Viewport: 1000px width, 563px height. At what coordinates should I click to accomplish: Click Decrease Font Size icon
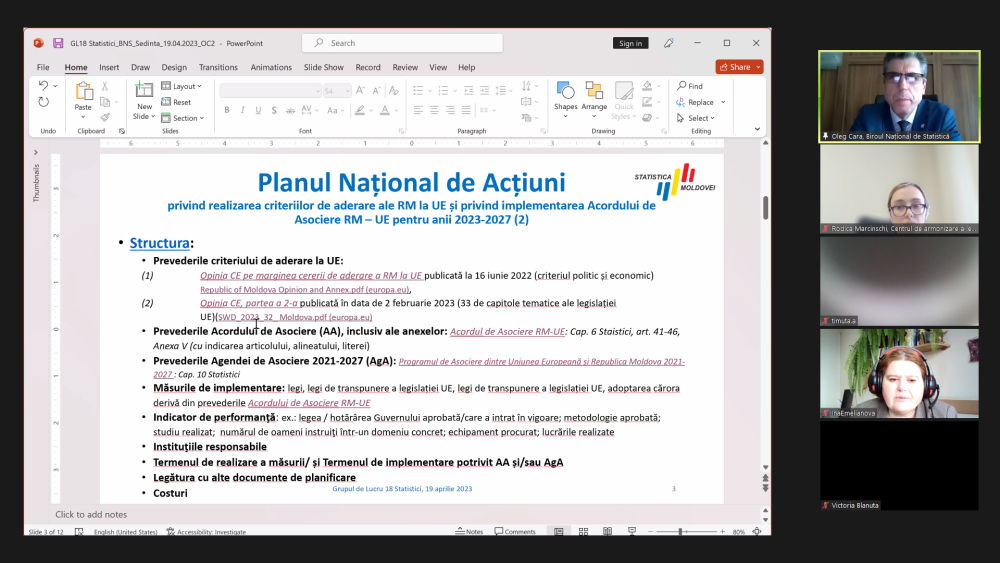click(x=376, y=91)
